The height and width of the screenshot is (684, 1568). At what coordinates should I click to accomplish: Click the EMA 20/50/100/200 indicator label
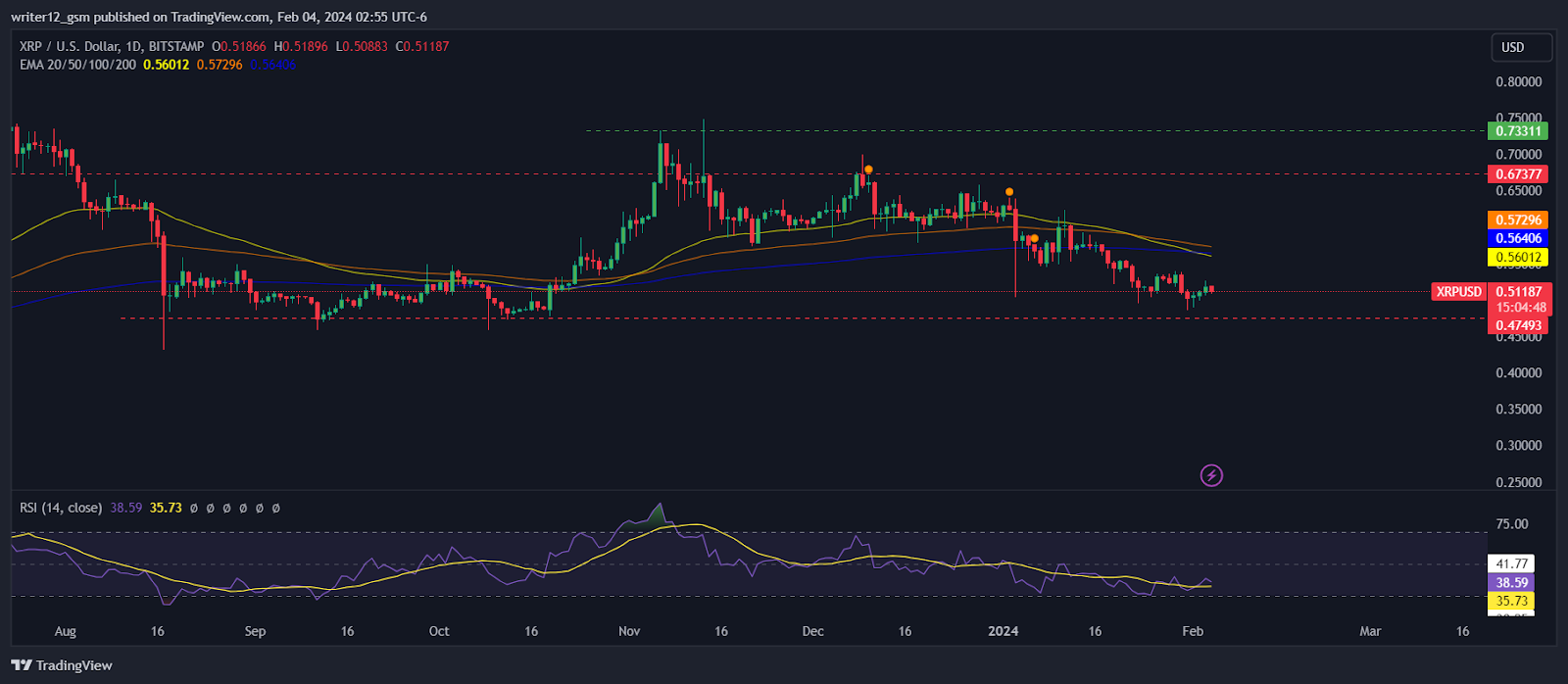tap(78, 65)
